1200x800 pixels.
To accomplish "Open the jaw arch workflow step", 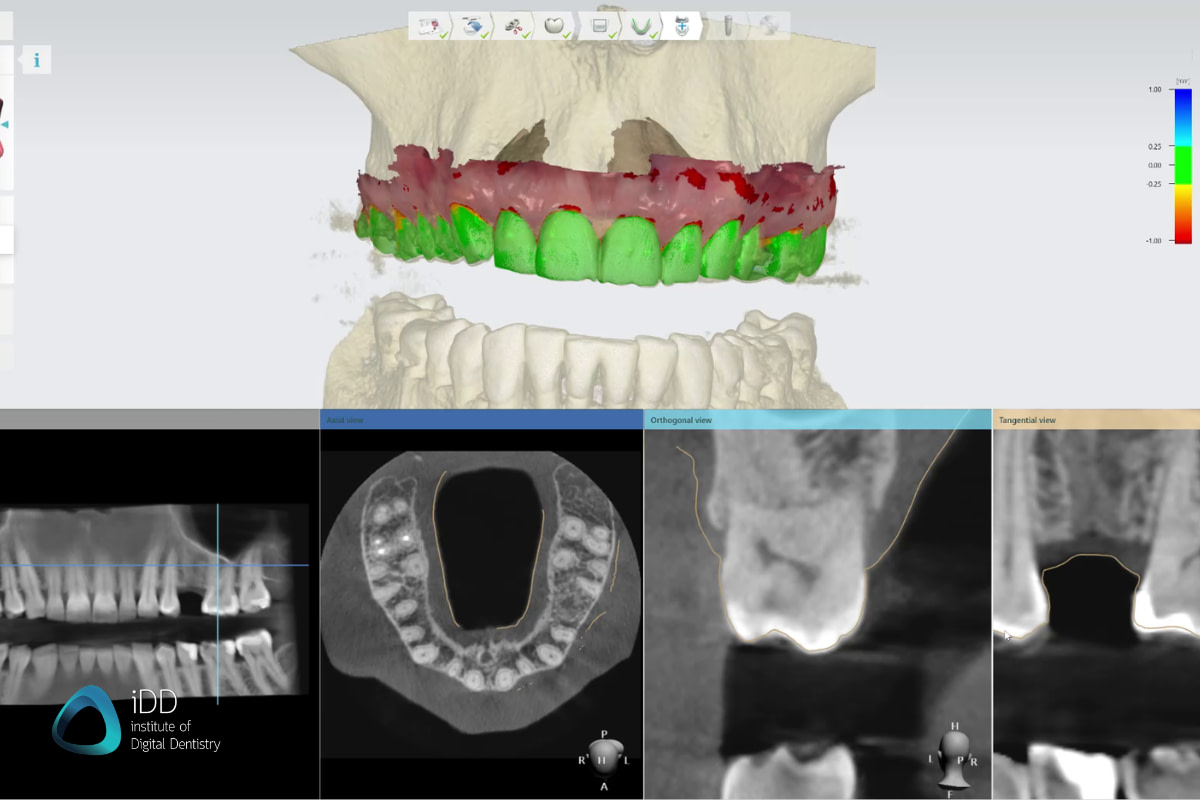I will pos(640,24).
